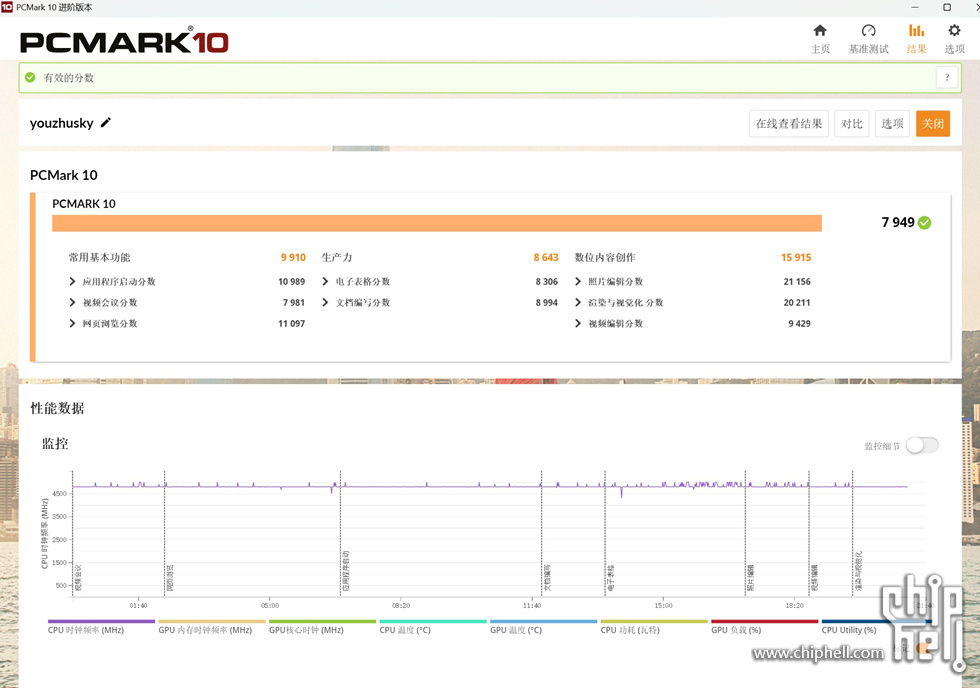This screenshot has width=980, height=688.
Task: Select the CPU Utility (%) legend color
Action: point(875,621)
